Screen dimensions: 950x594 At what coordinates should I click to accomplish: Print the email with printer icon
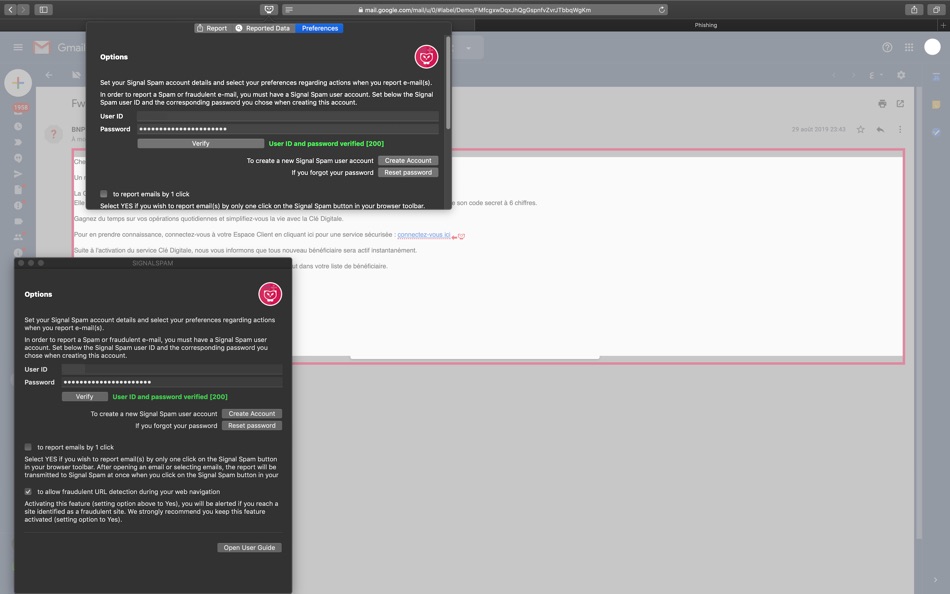[x=882, y=104]
